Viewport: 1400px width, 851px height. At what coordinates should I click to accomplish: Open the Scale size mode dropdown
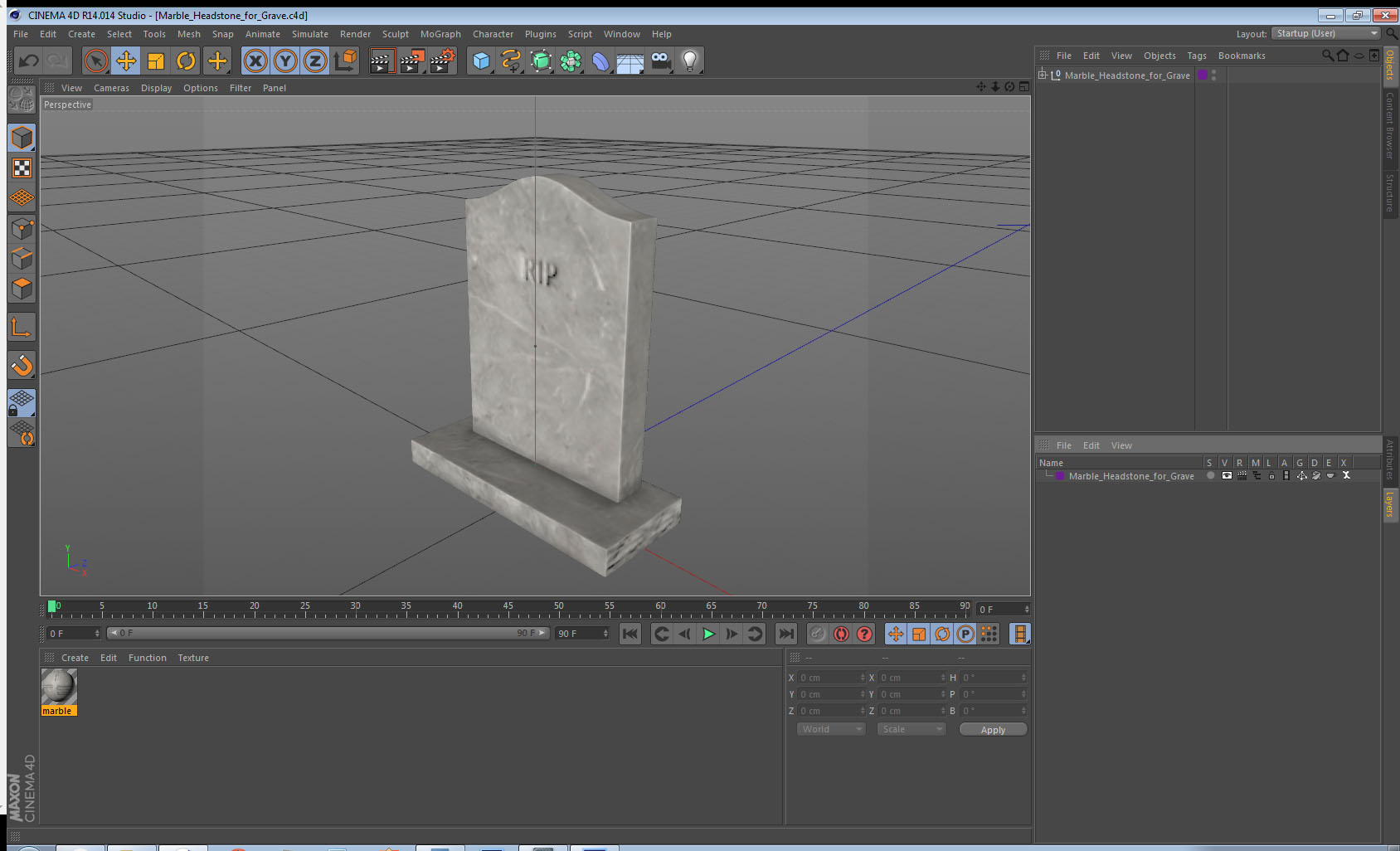point(911,729)
